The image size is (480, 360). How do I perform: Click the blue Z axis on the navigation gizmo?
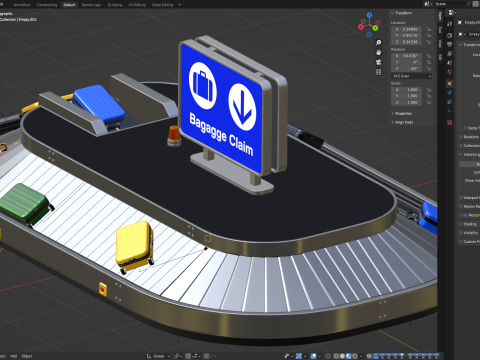click(369, 15)
